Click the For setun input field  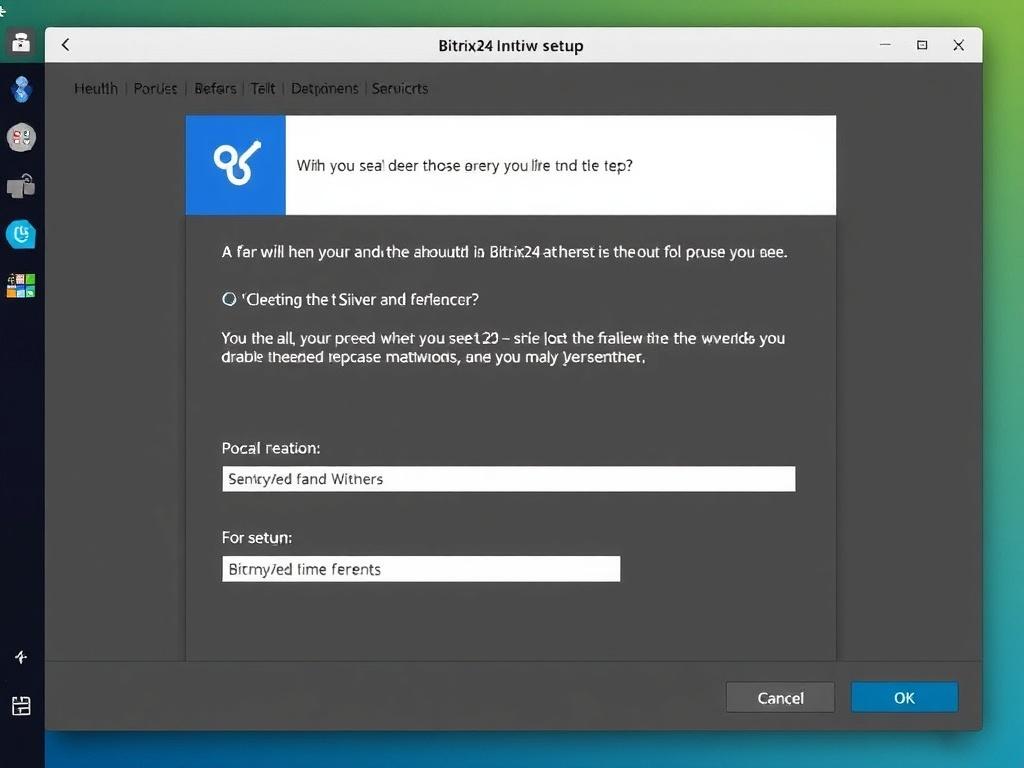(421, 569)
